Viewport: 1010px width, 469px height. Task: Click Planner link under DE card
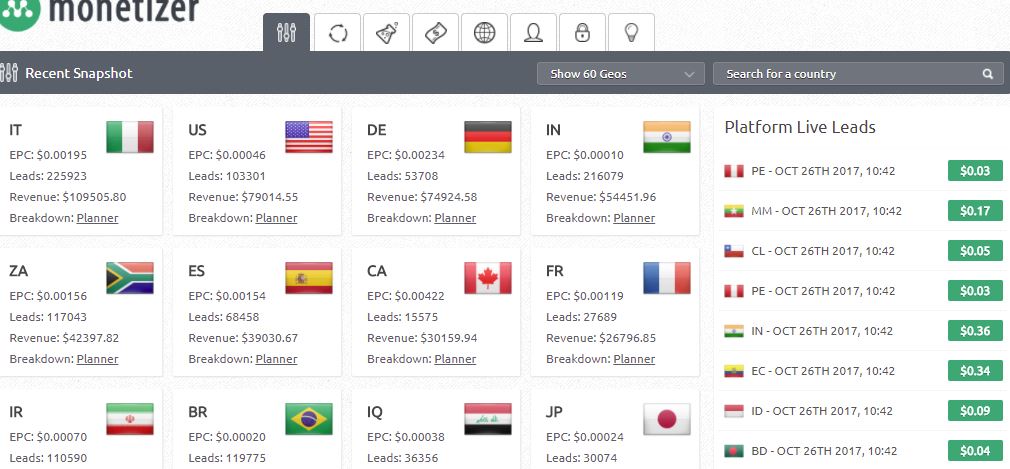[455, 218]
